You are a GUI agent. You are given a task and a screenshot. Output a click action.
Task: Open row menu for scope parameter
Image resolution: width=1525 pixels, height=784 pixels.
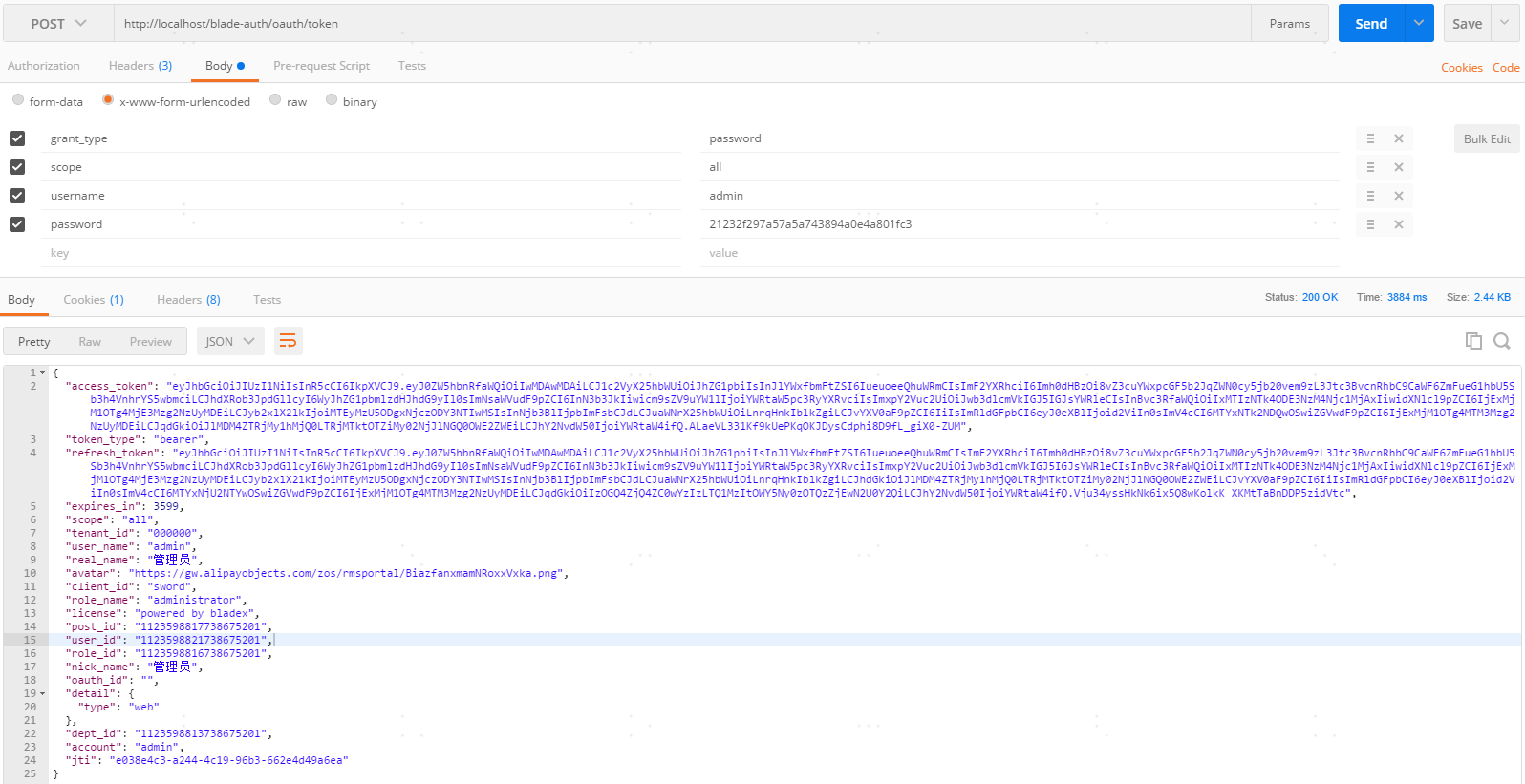click(1370, 167)
